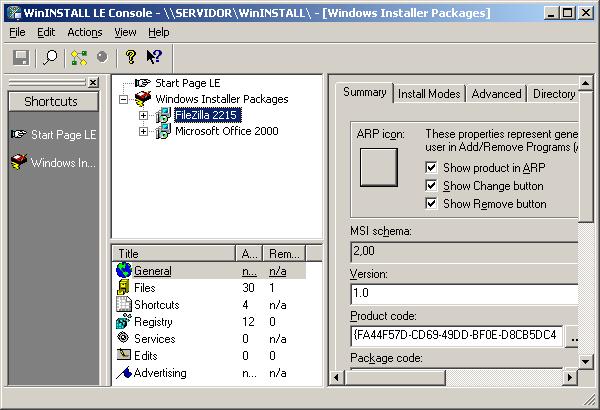Screen dimensions: 600x410
Task: Click the ARP icon preview box
Action: 379,166
